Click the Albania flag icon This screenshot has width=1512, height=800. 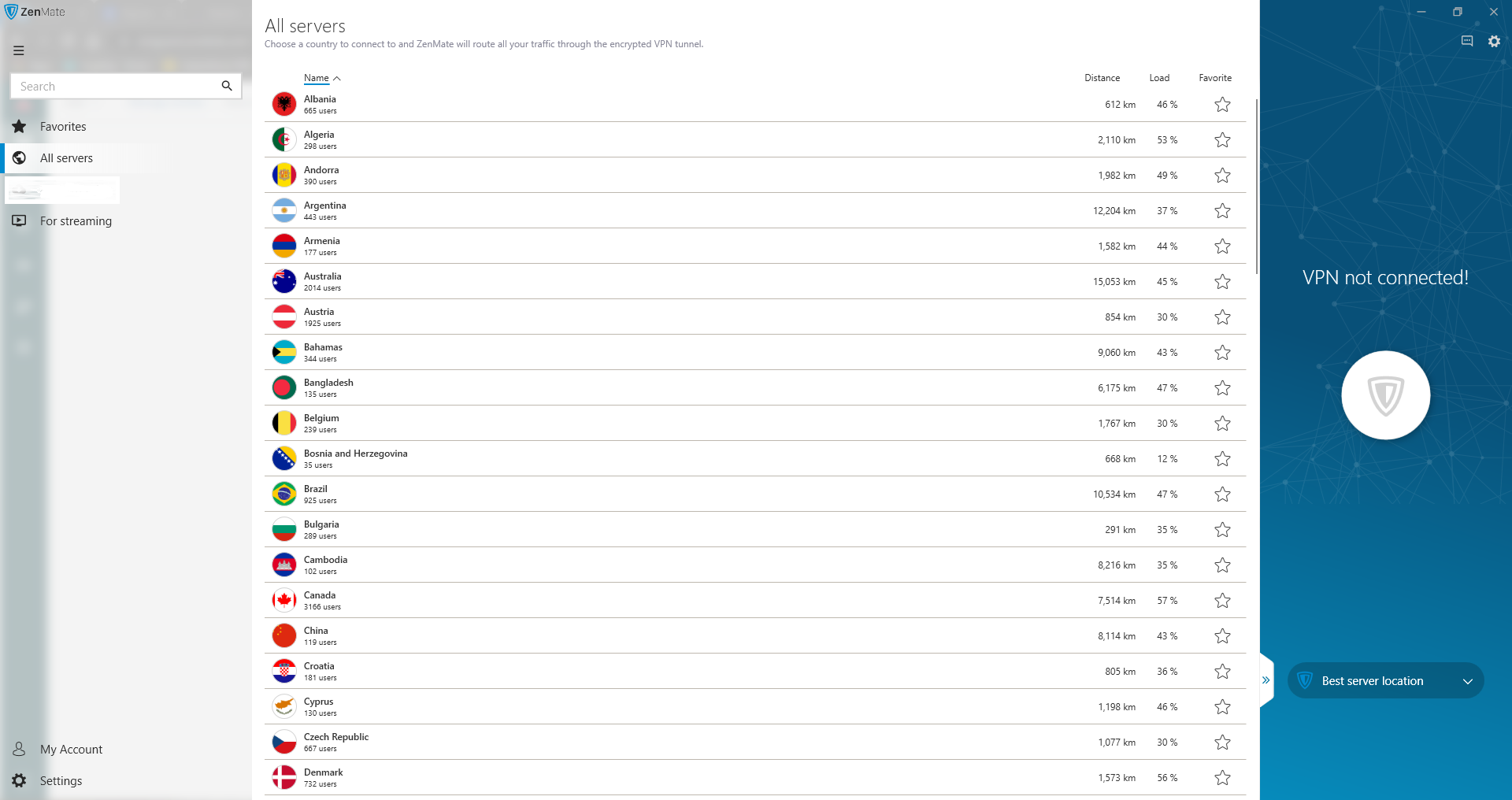tap(284, 104)
